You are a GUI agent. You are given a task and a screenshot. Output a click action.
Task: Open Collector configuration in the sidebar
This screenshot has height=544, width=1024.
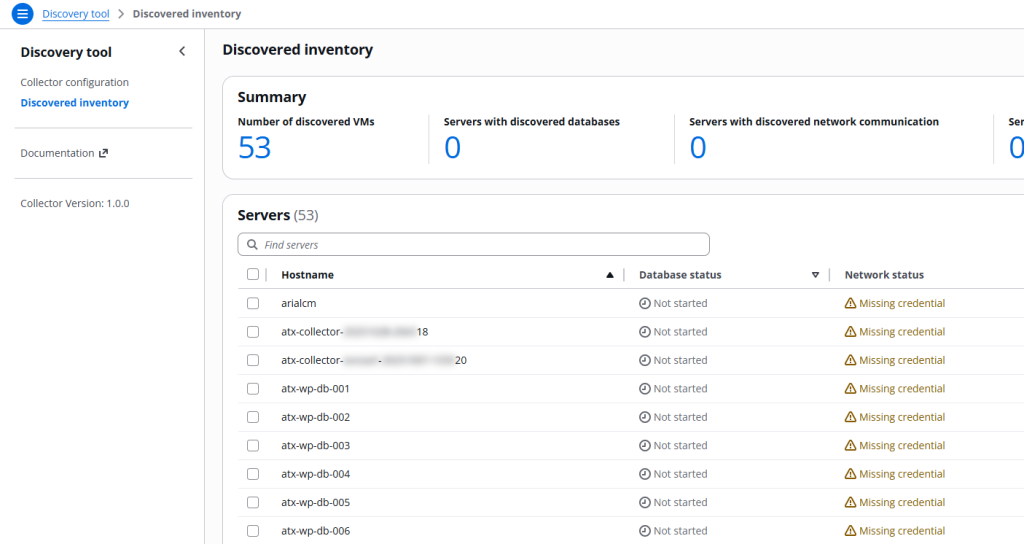(x=74, y=82)
